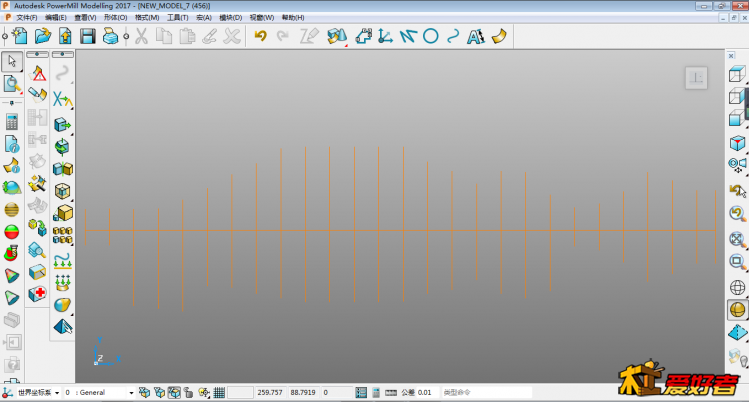Select the text annotation tool
The width and height of the screenshot is (749, 402).
(x=476, y=36)
